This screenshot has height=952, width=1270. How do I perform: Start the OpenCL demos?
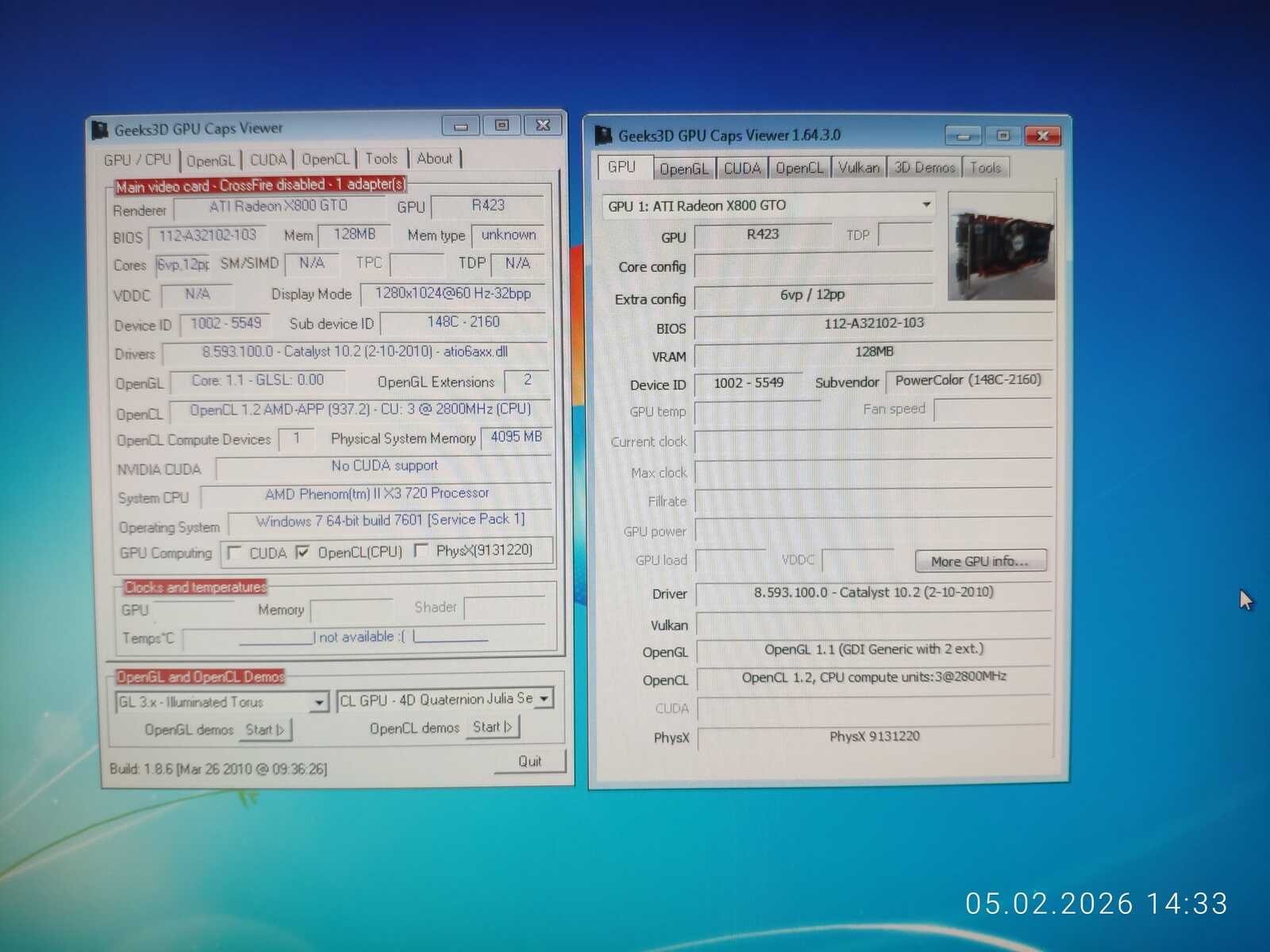pyautogui.click(x=493, y=727)
